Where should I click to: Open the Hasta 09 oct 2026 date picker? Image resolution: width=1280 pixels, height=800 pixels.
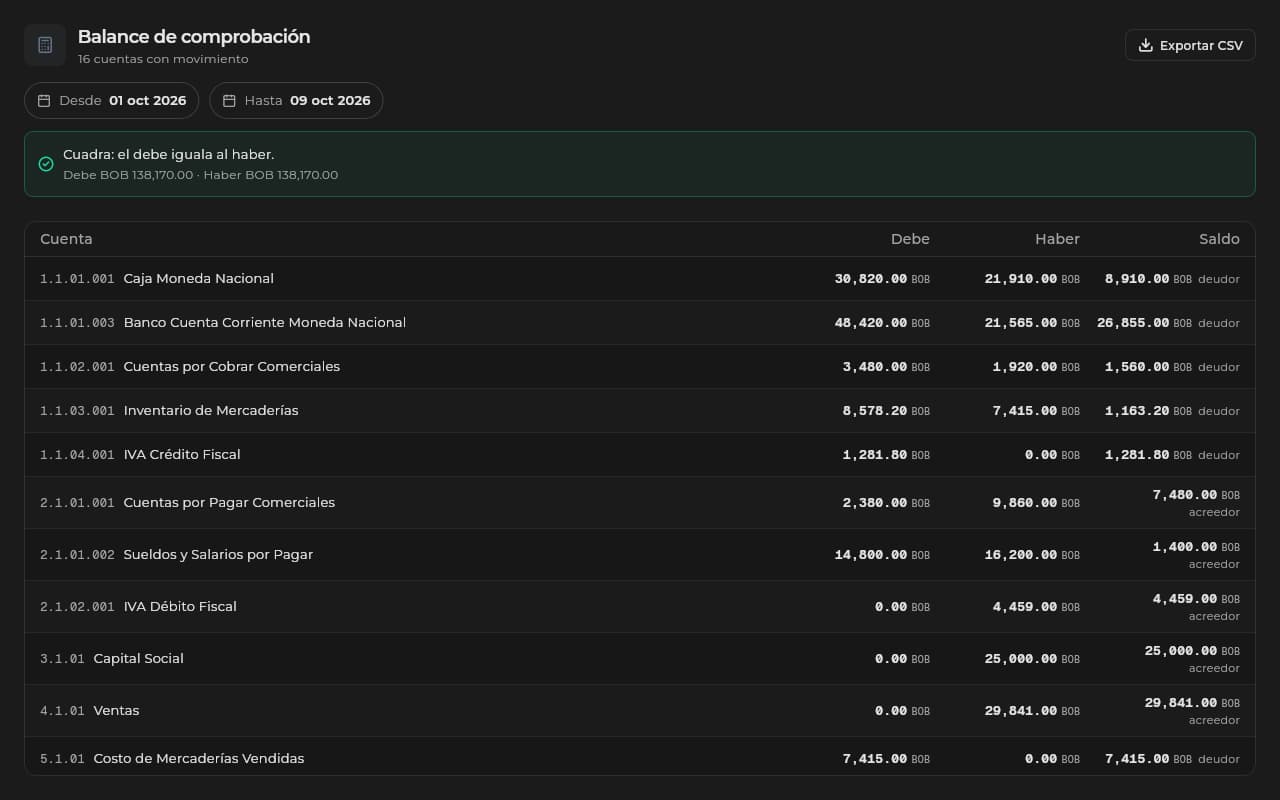(296, 101)
